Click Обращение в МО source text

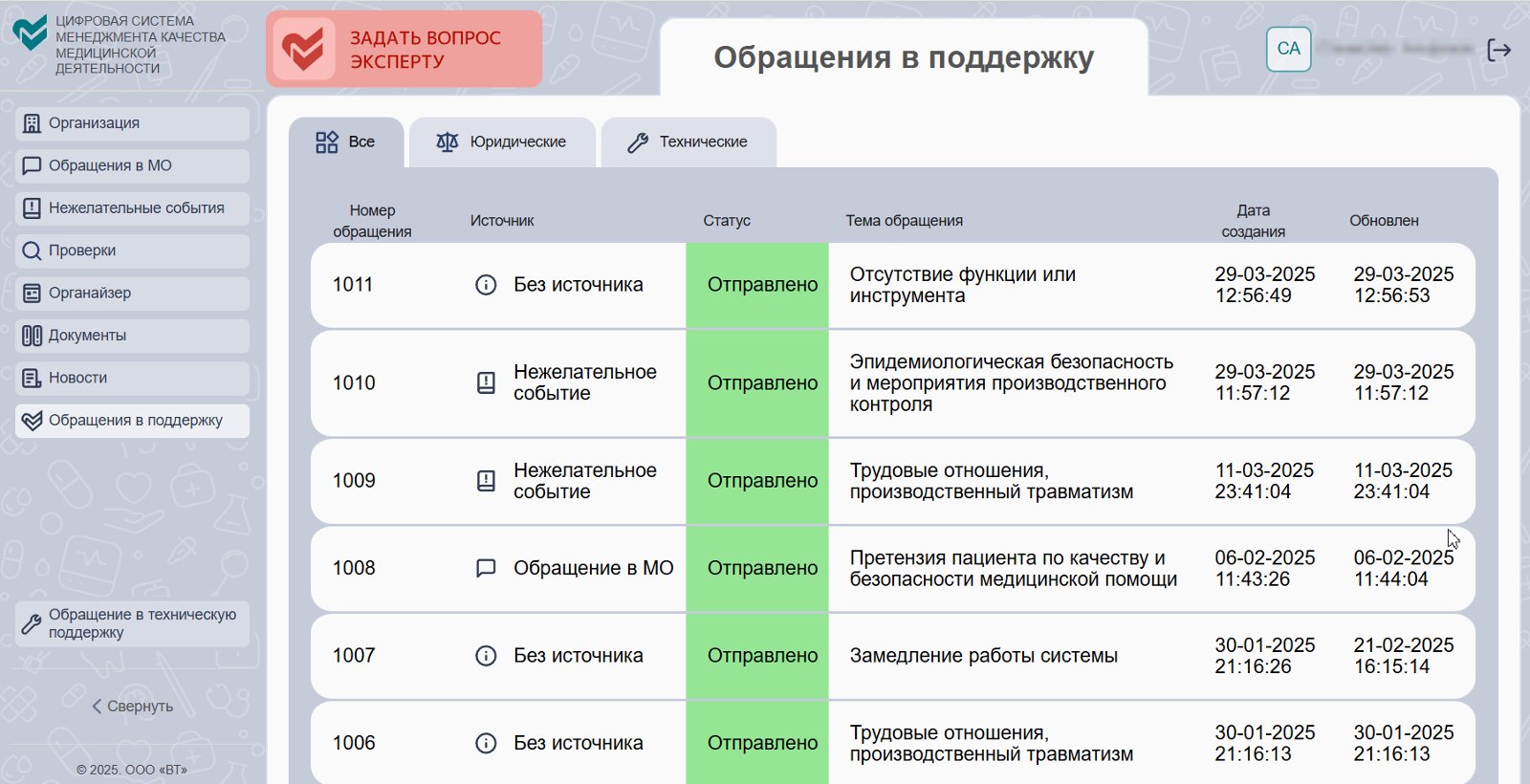click(x=593, y=568)
